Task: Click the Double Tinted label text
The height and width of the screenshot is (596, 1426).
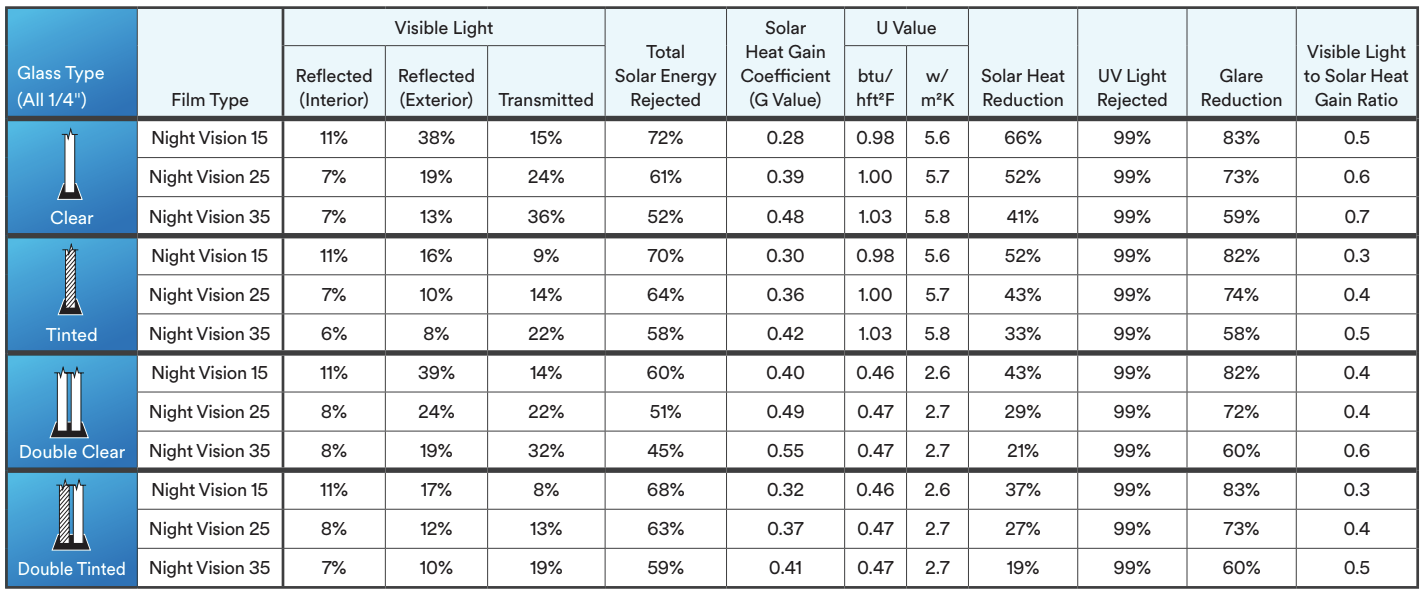Action: tap(71, 569)
